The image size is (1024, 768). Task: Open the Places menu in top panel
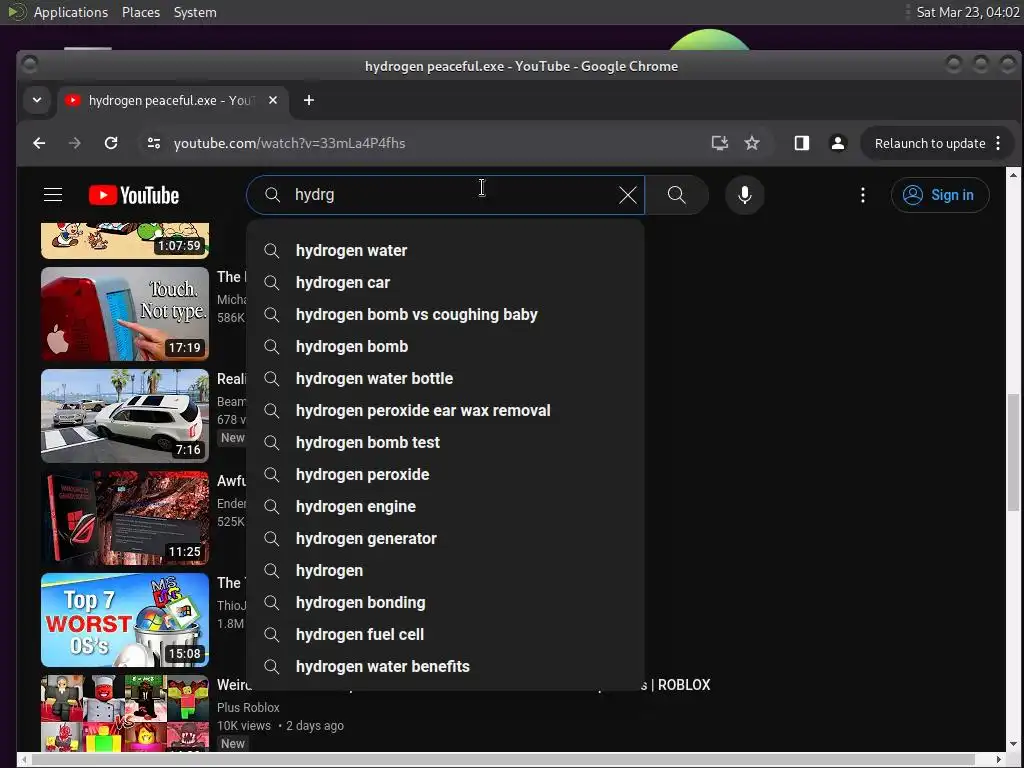pos(141,12)
